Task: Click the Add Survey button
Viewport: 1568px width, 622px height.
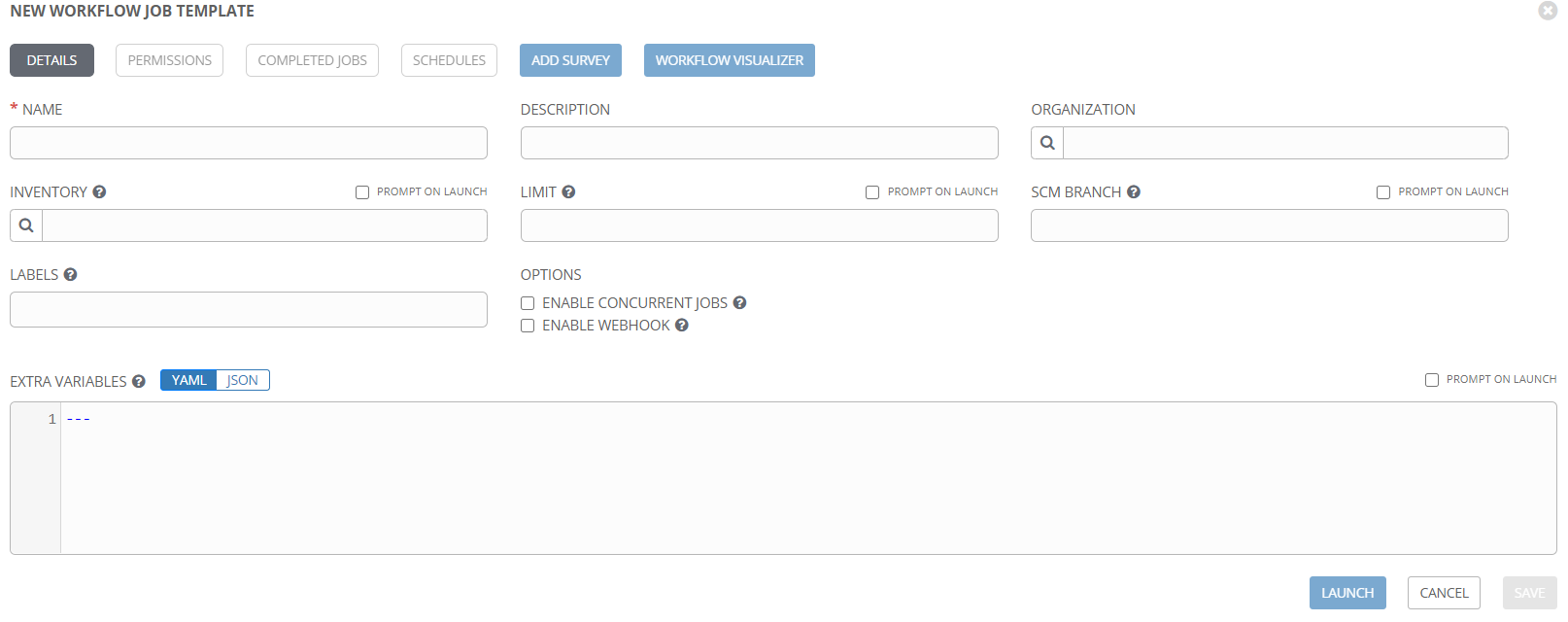Action: coord(570,60)
